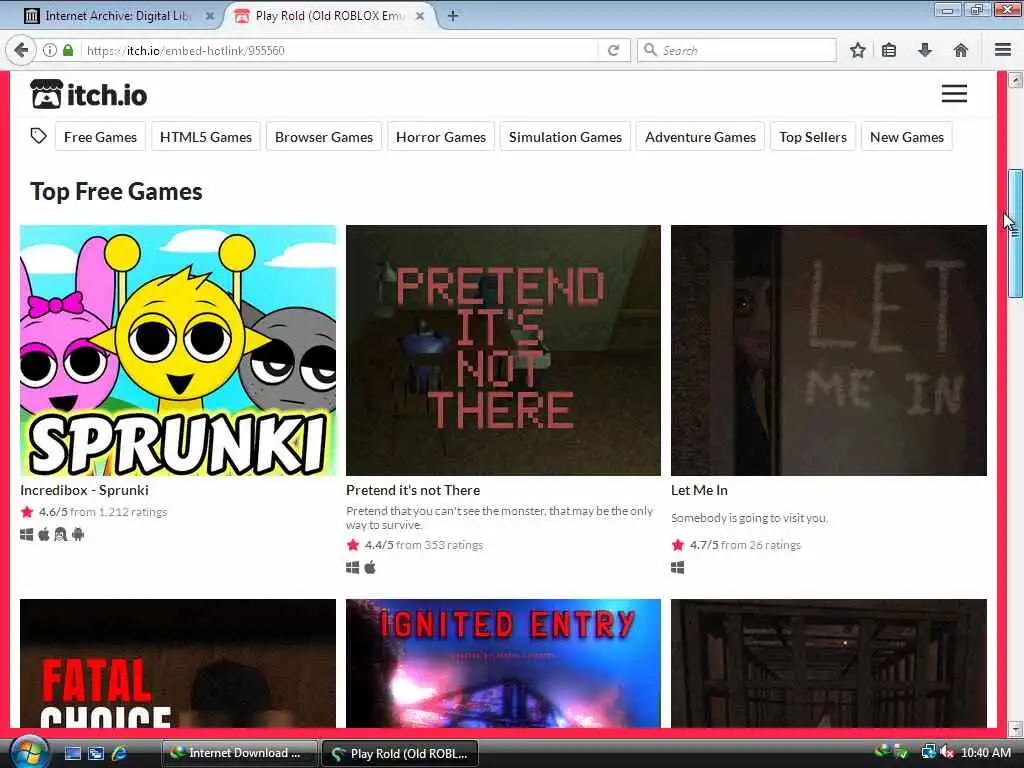Click the Windows icon under Pretend it's not There
Image resolution: width=1024 pixels, height=768 pixels.
point(353,568)
